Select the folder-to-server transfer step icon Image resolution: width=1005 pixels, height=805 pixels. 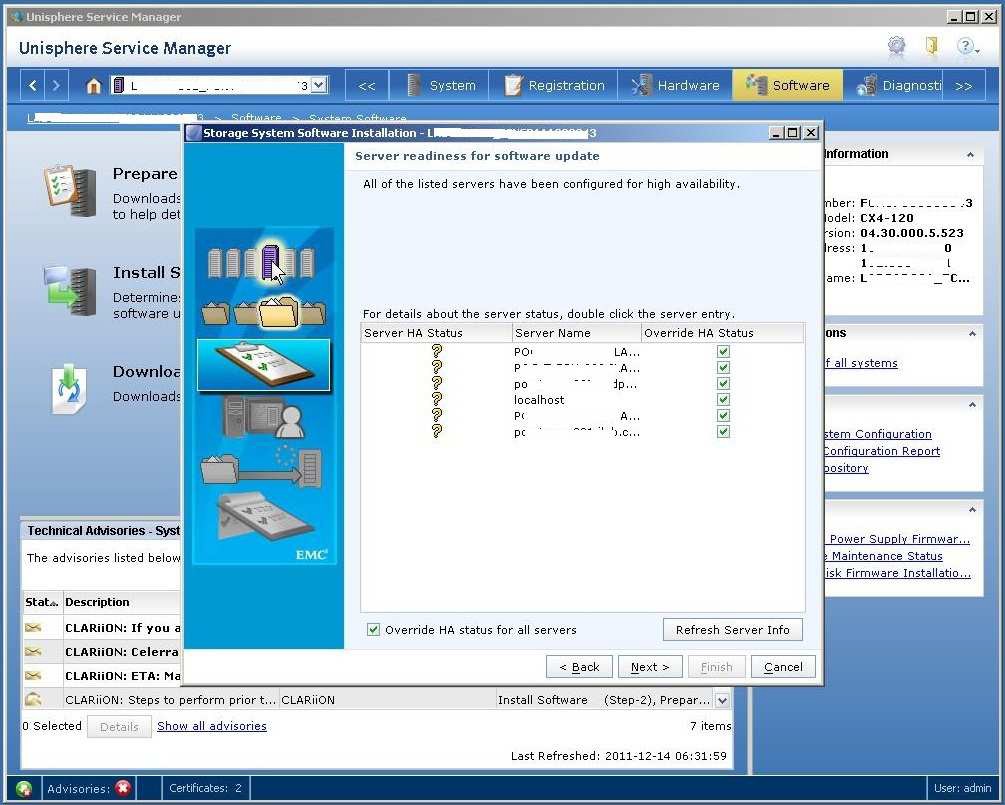pos(262,467)
